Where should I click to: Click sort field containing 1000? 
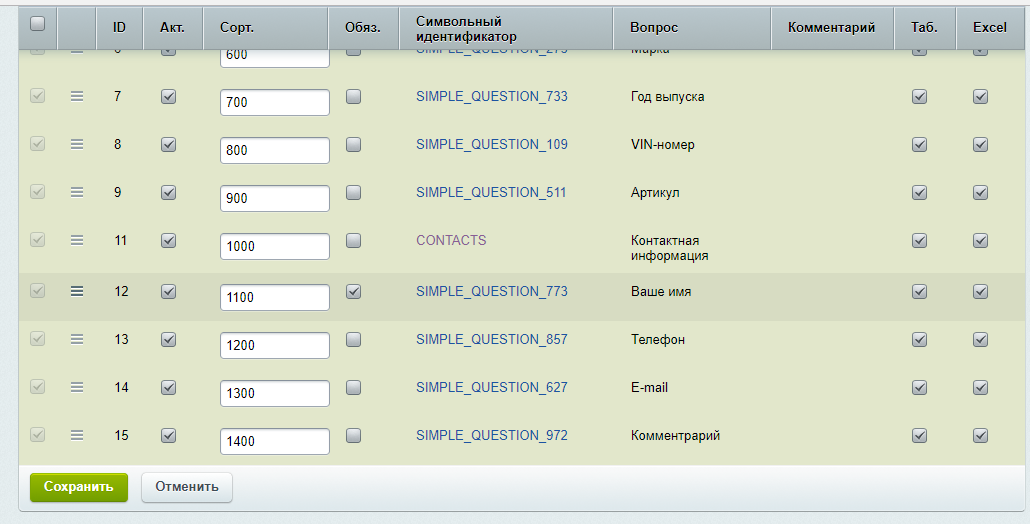point(274,247)
